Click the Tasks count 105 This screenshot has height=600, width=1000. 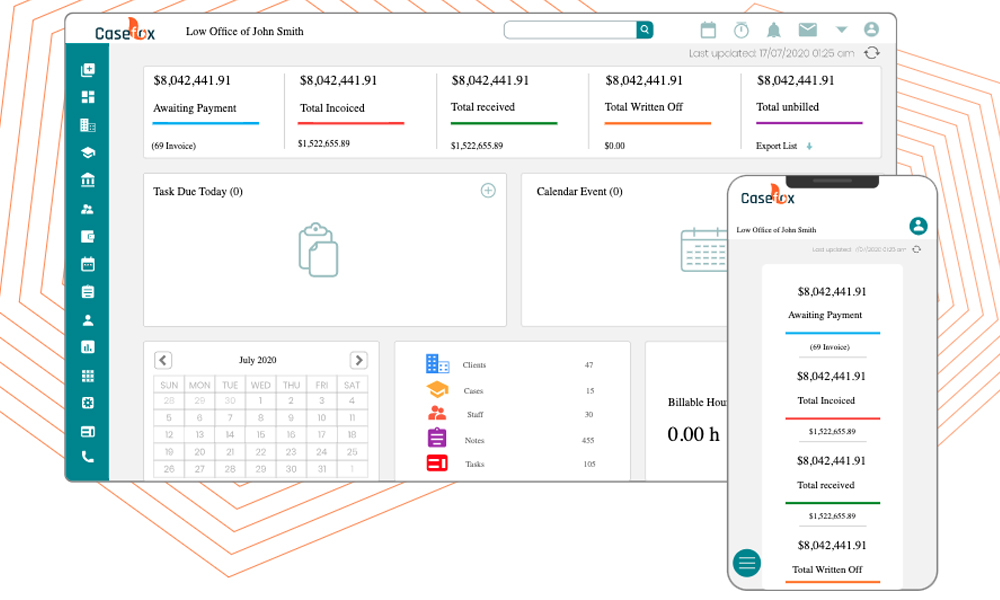coord(589,464)
